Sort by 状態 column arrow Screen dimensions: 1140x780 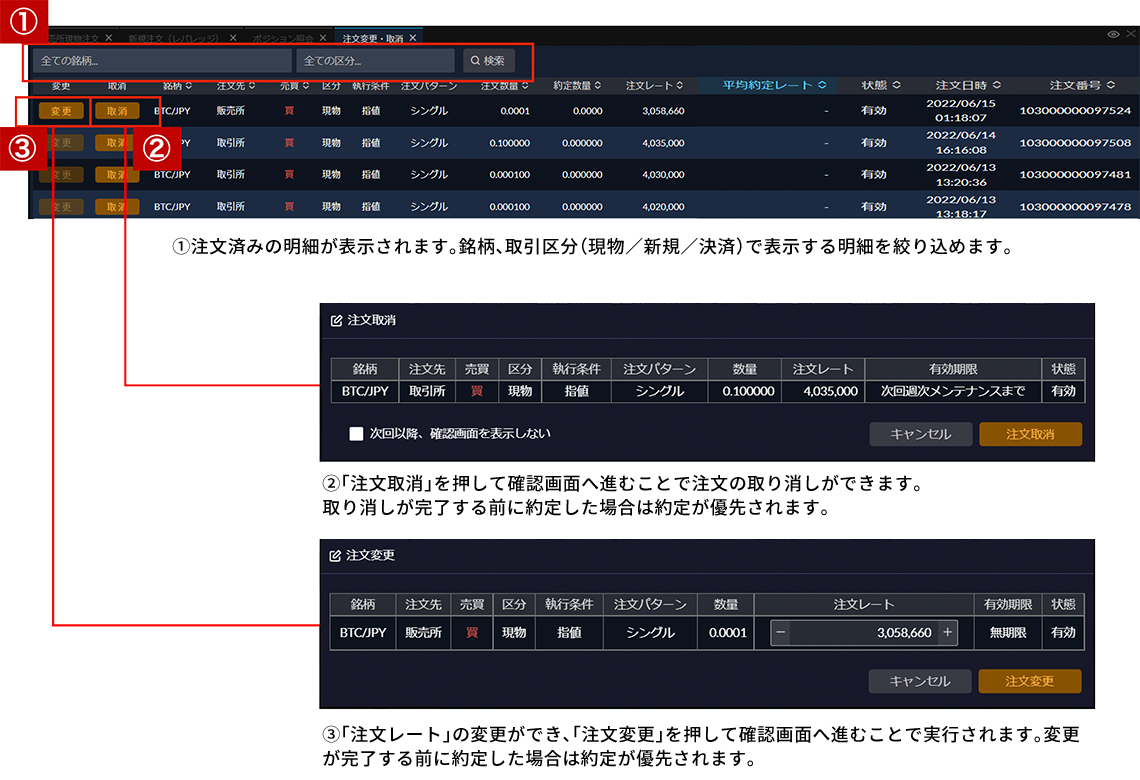(x=896, y=85)
